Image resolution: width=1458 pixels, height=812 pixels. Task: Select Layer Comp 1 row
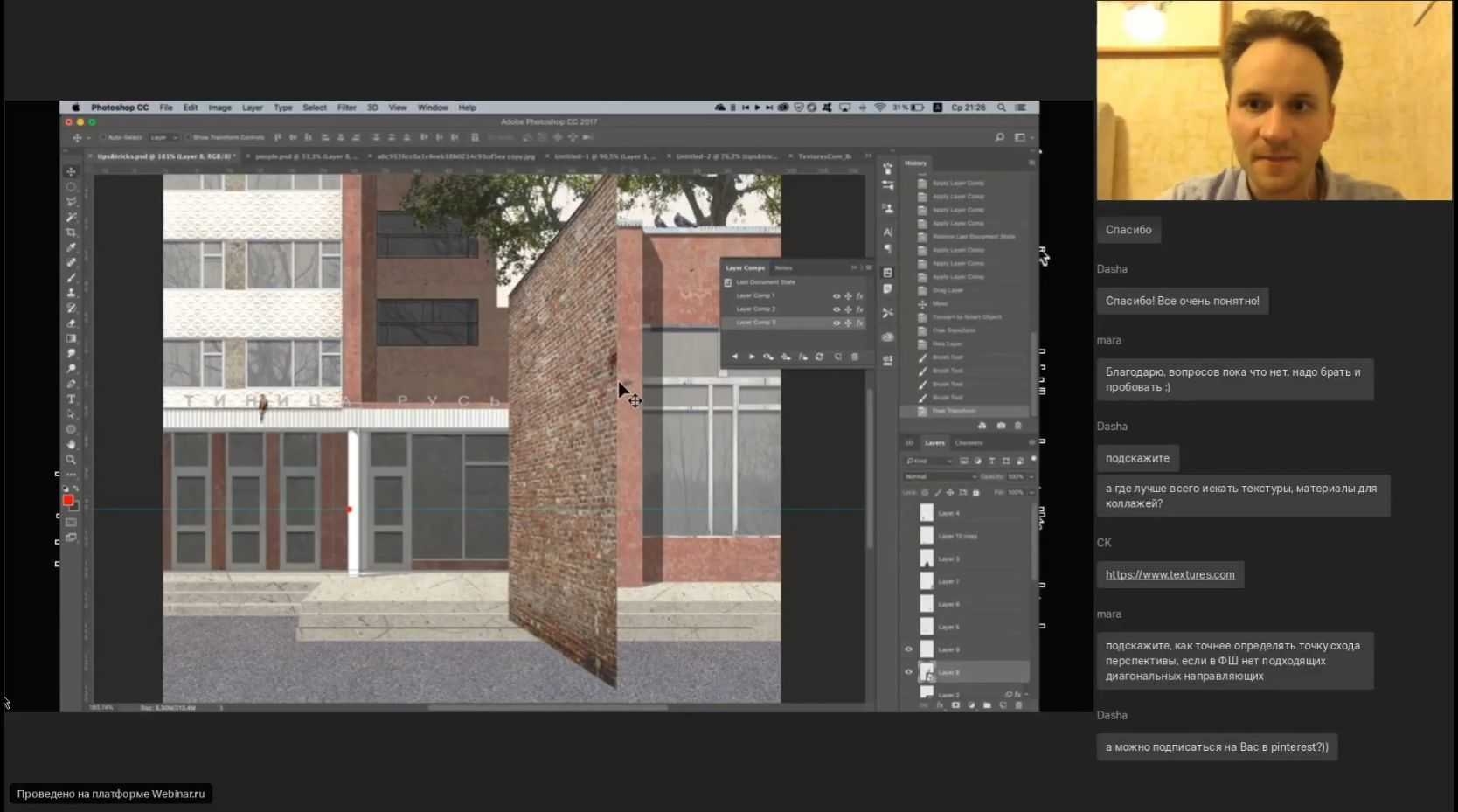(x=794, y=296)
